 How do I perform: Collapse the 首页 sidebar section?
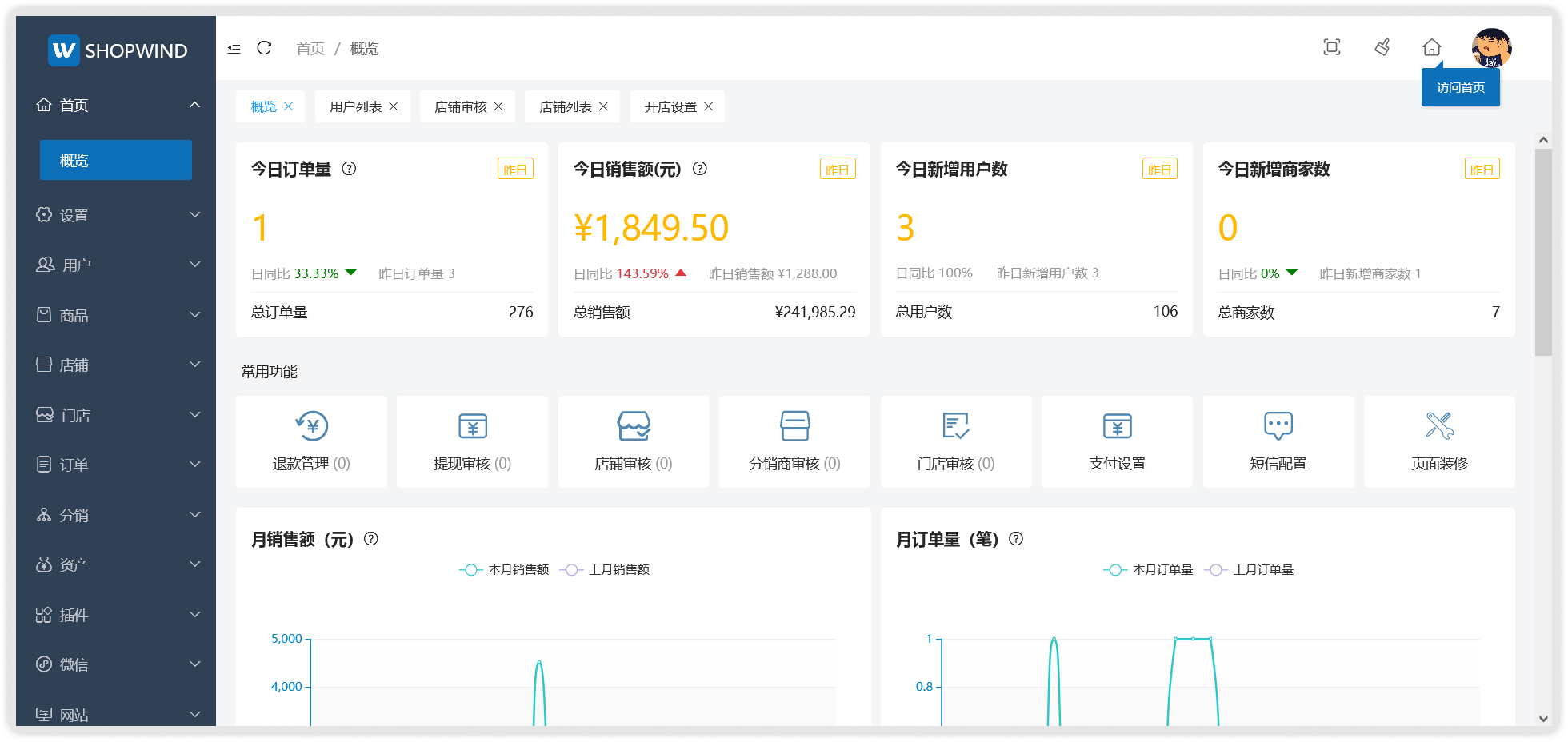tap(116, 105)
